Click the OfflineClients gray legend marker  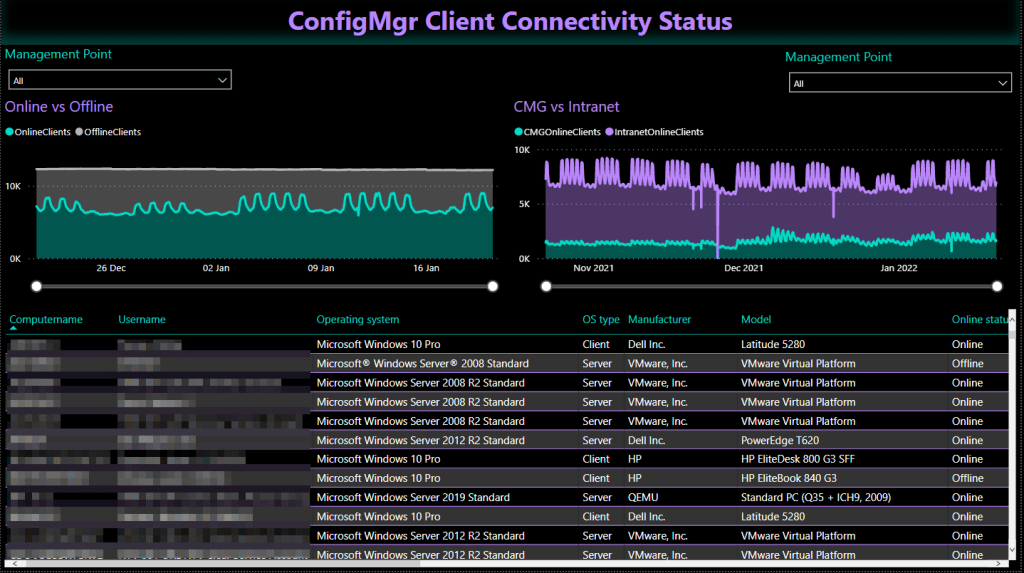80,132
